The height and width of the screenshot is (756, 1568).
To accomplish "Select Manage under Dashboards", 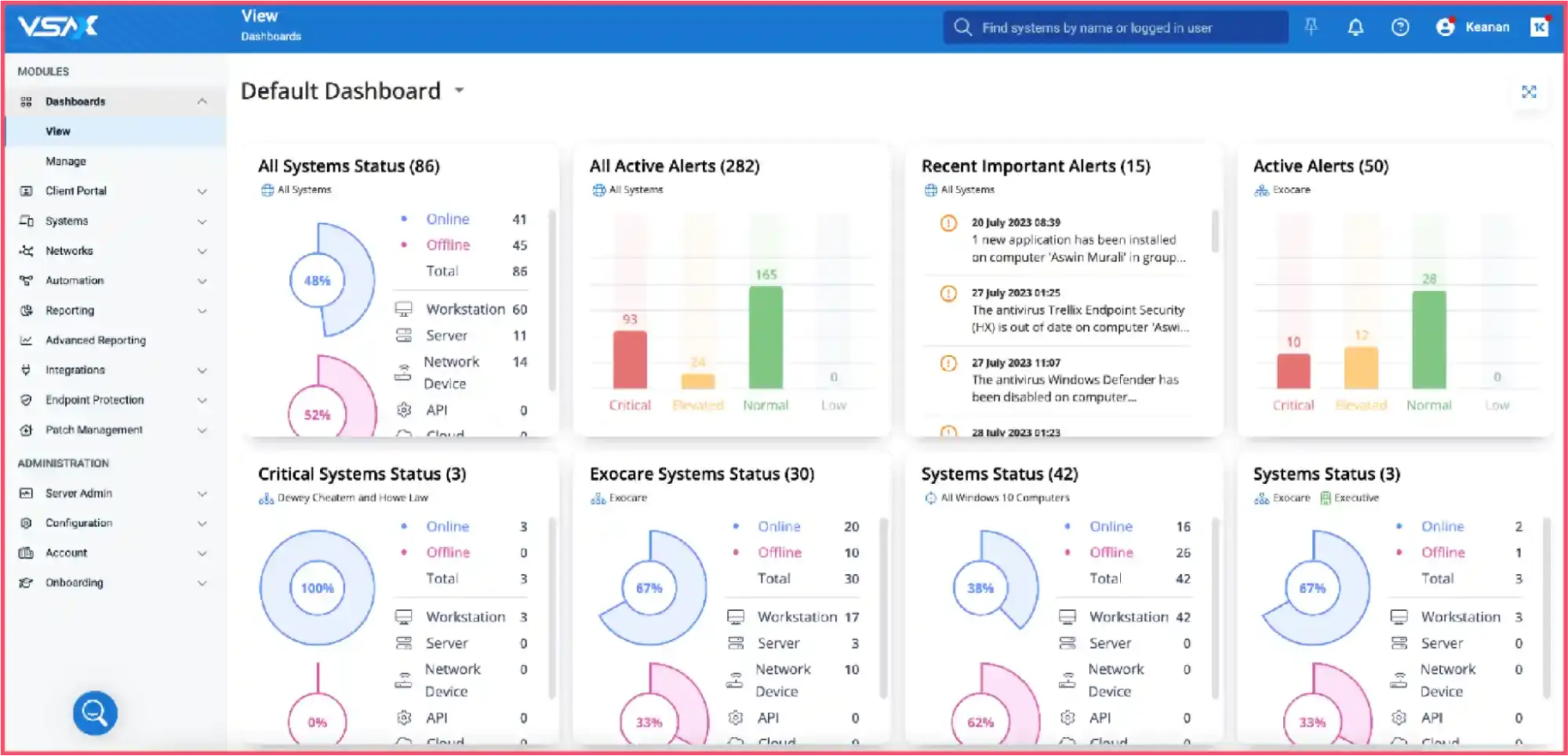I will tap(66, 161).
